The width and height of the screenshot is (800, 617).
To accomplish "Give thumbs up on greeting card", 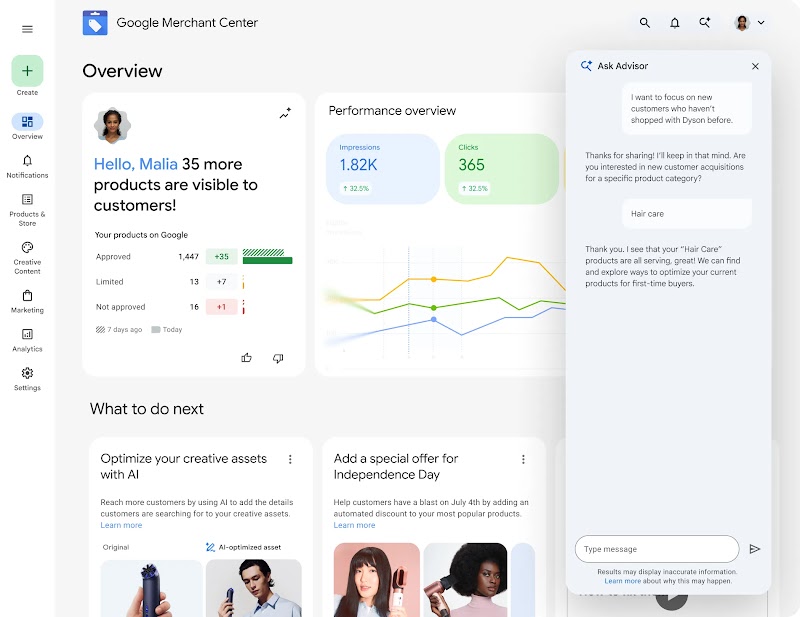I will pos(246,358).
